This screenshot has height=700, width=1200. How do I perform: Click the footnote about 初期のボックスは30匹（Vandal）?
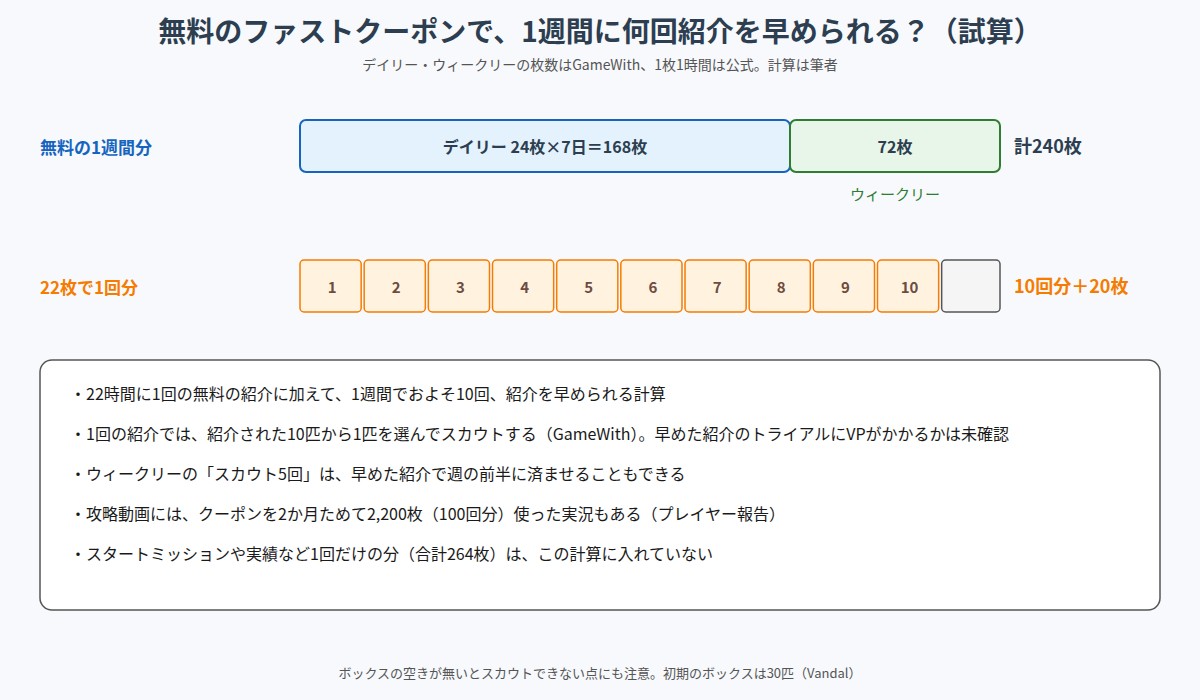point(600,673)
